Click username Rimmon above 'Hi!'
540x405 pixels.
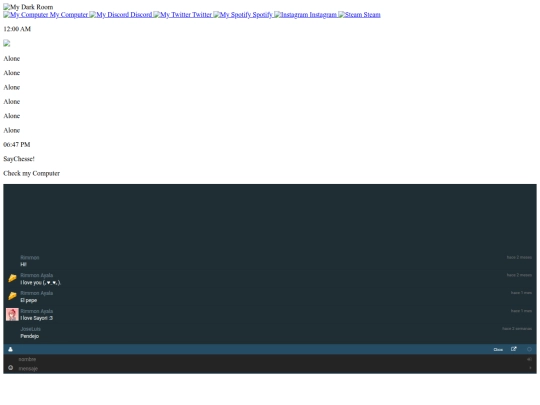pyautogui.click(x=30, y=258)
